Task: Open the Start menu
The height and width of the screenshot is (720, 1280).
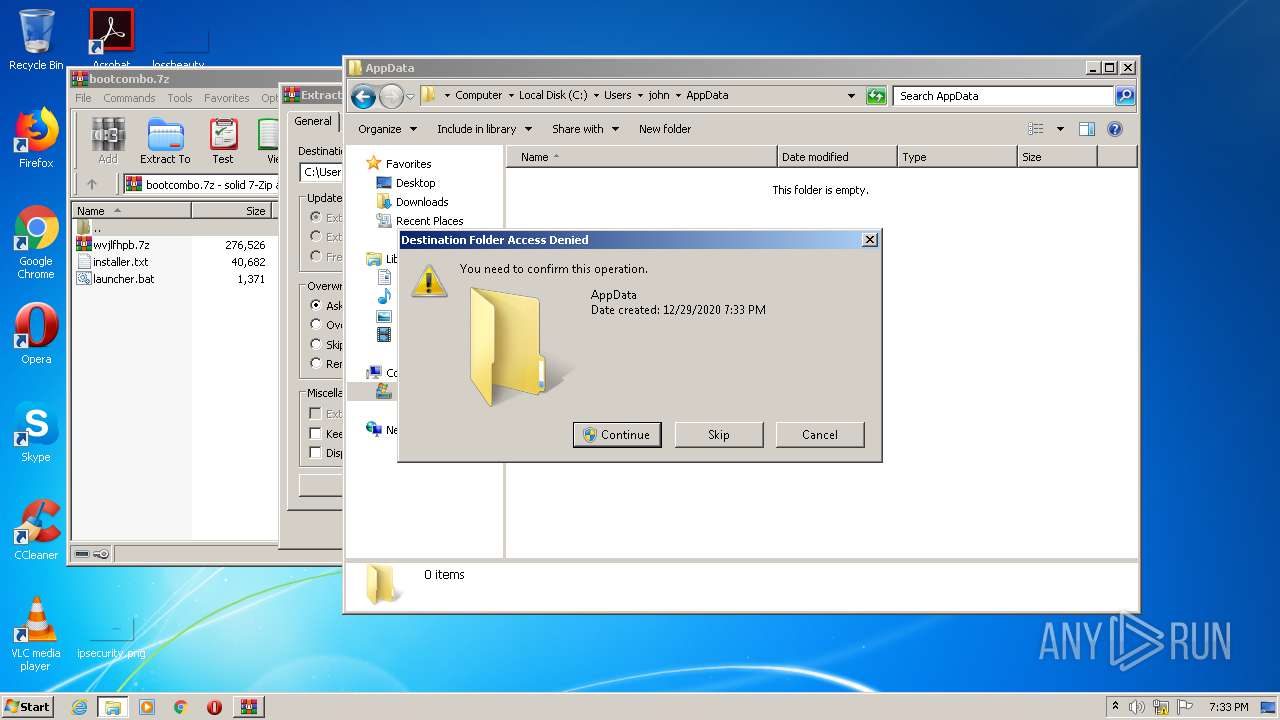Action: 28,706
